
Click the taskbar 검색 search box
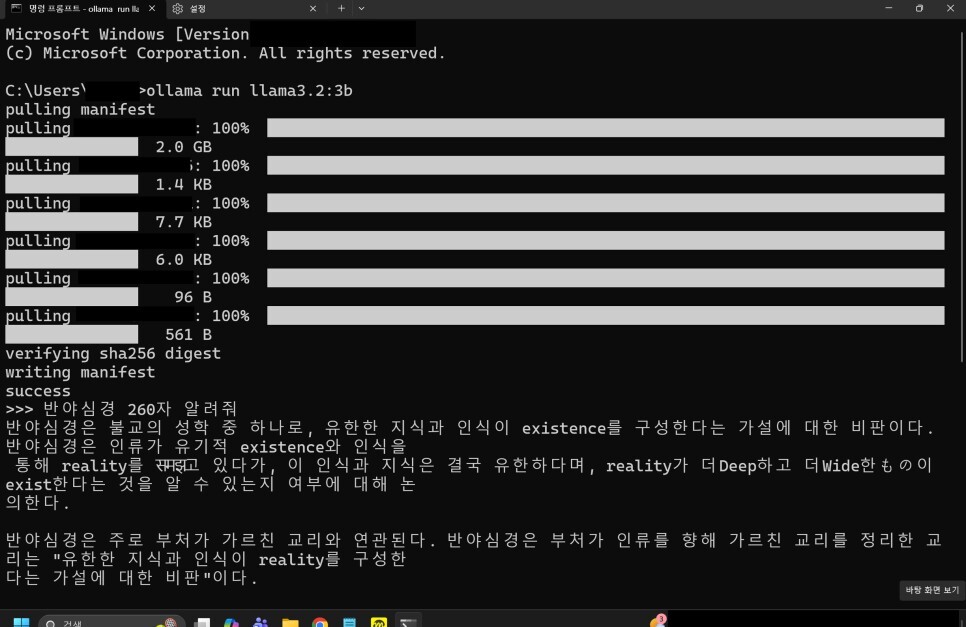tap(112, 621)
